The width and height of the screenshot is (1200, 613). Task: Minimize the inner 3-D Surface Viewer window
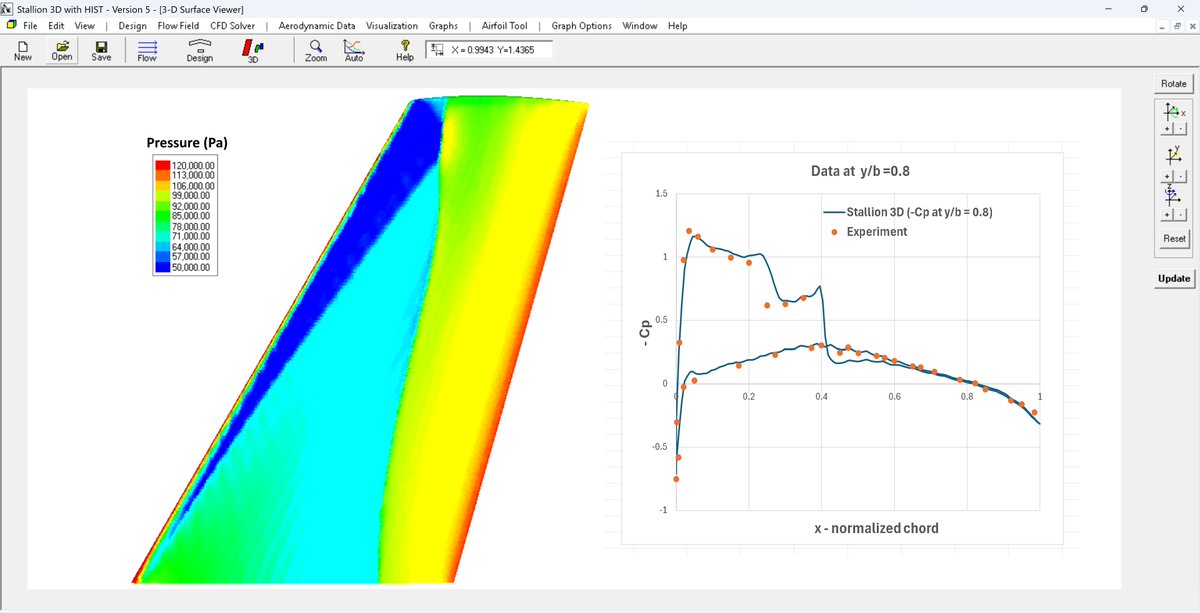coord(1164,26)
